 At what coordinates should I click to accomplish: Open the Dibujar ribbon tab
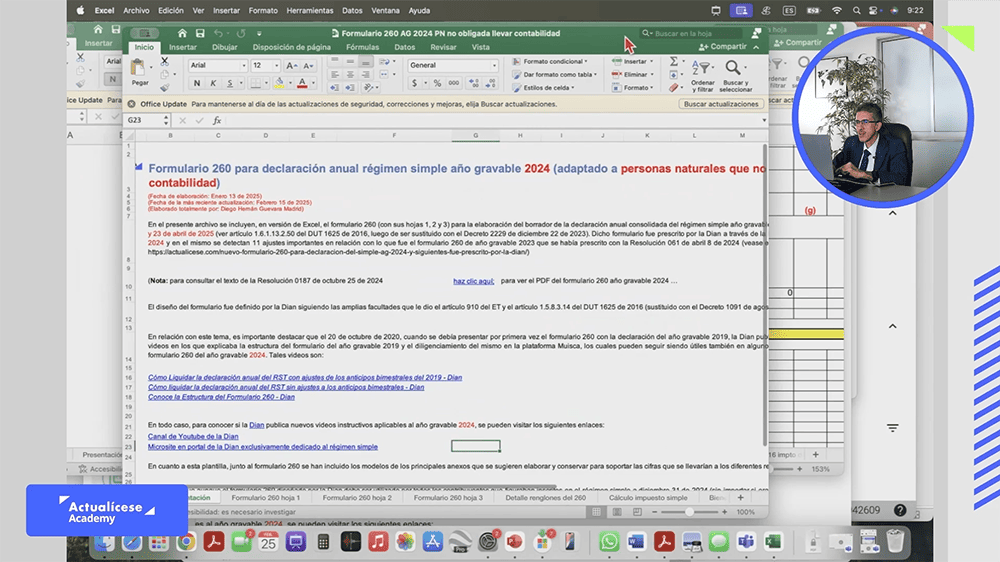(x=224, y=47)
